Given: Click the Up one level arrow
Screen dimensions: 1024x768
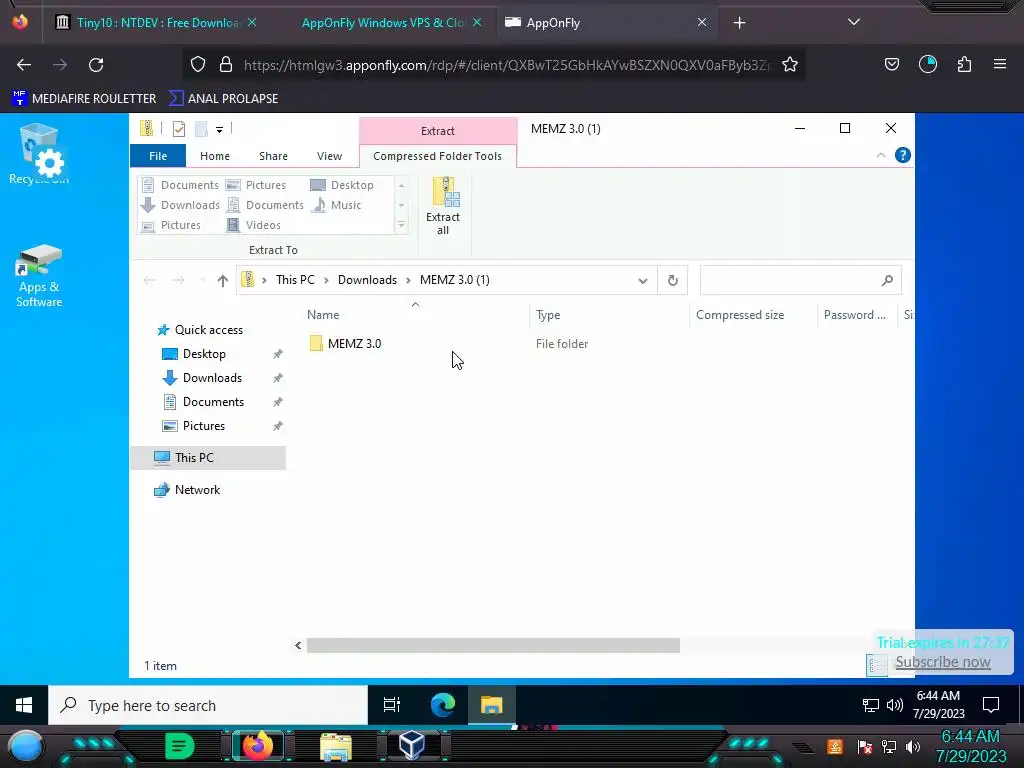Looking at the screenshot, I should point(223,281).
